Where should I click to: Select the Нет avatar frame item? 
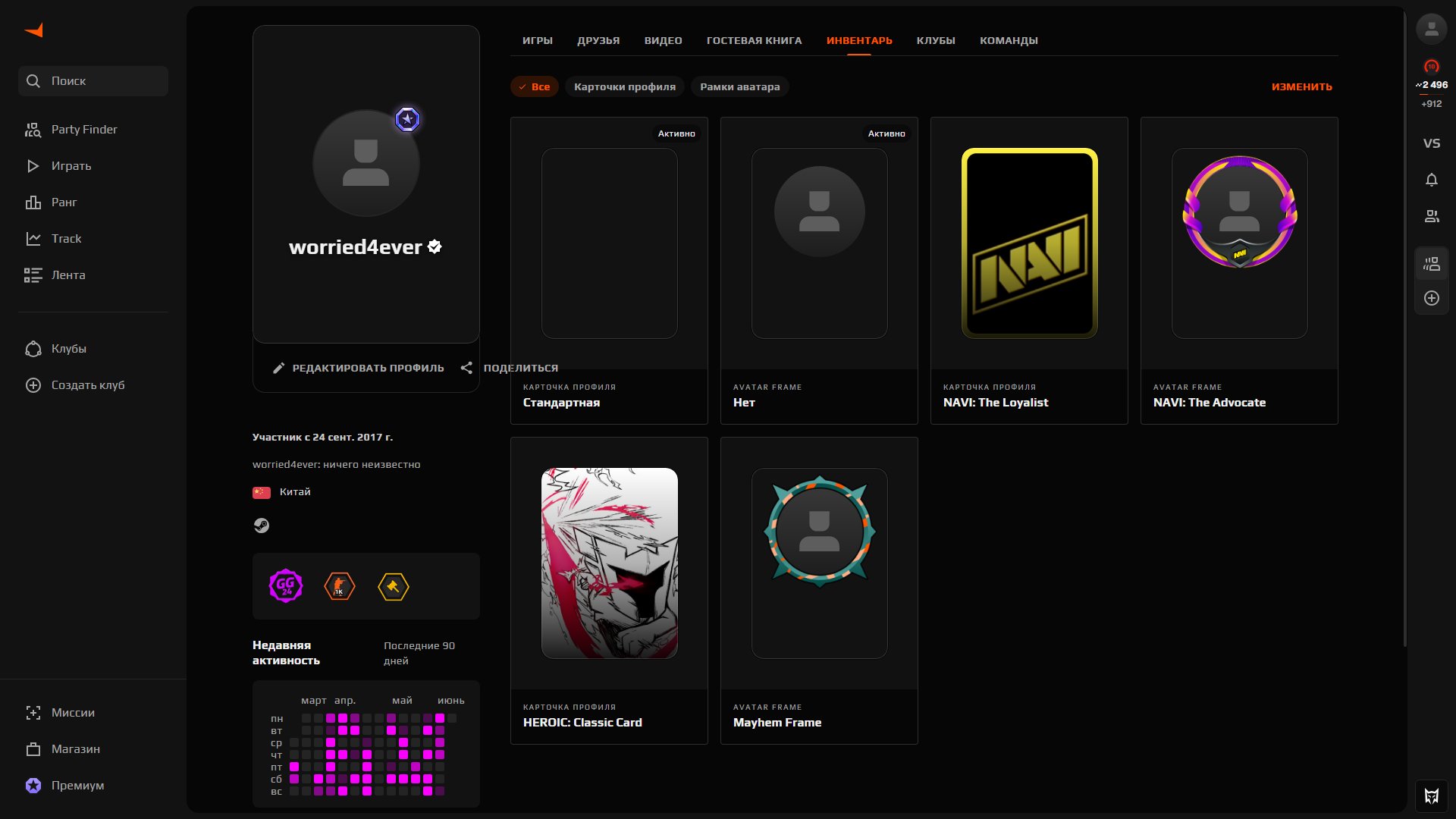click(819, 271)
